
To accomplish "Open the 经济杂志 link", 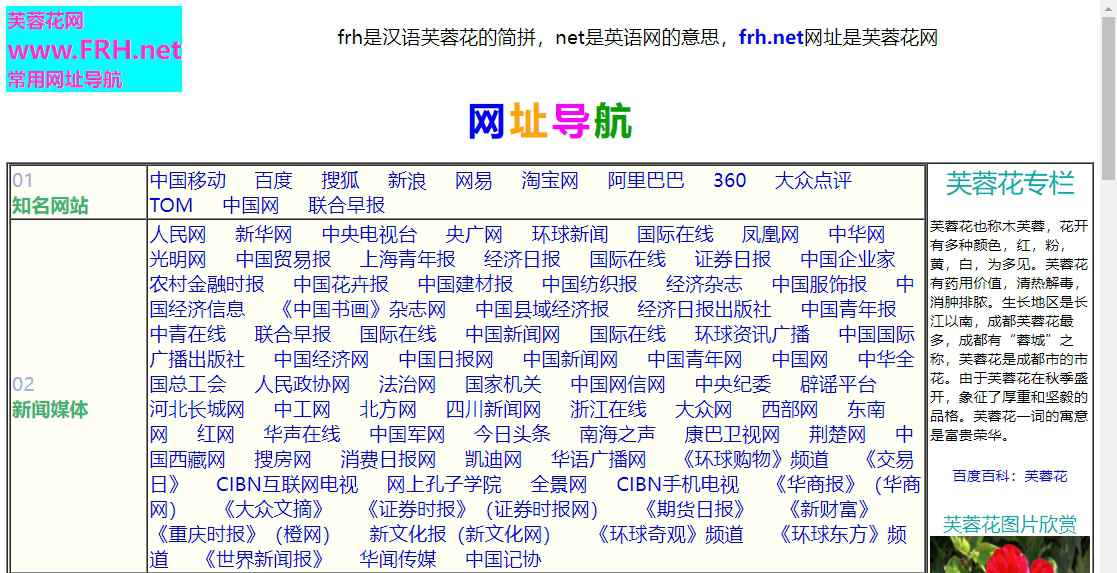I will (704, 284).
